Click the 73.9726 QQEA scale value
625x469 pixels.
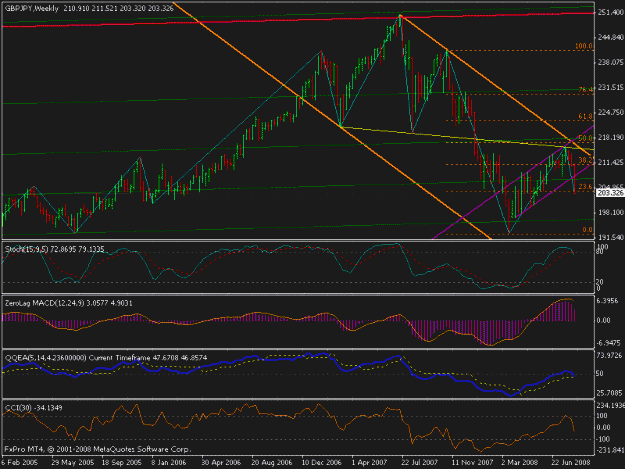pos(609,355)
